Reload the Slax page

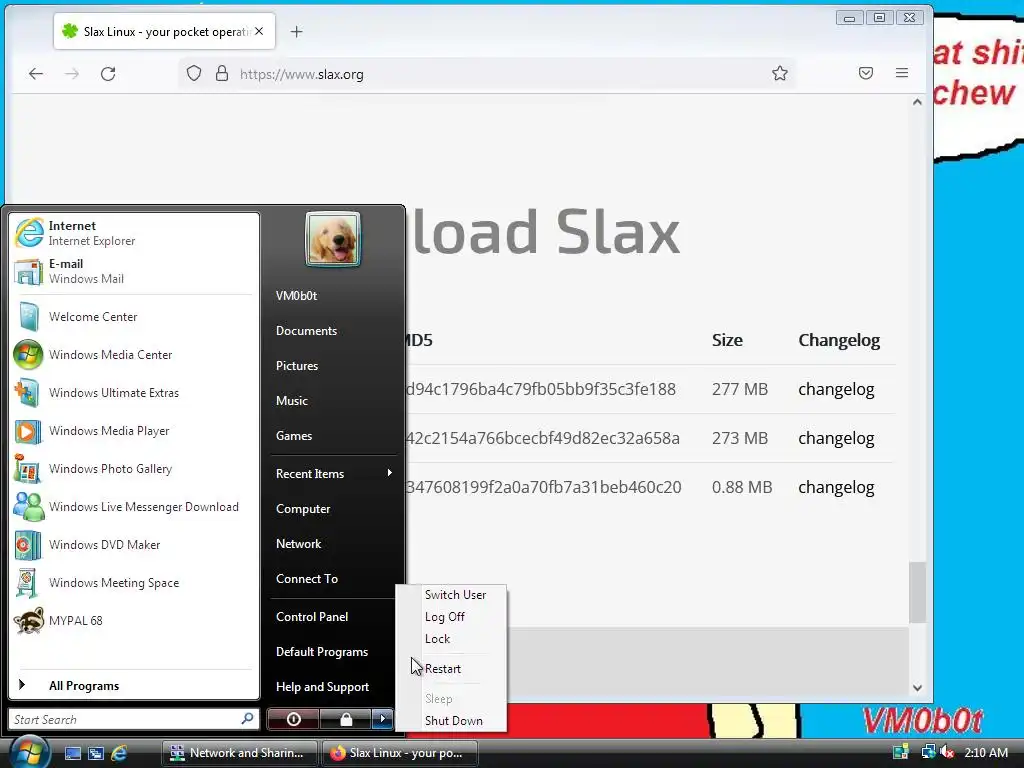pos(108,74)
